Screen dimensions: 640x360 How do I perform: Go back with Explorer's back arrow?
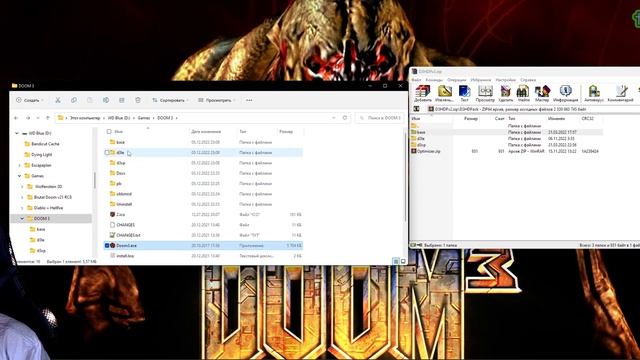coord(16,118)
